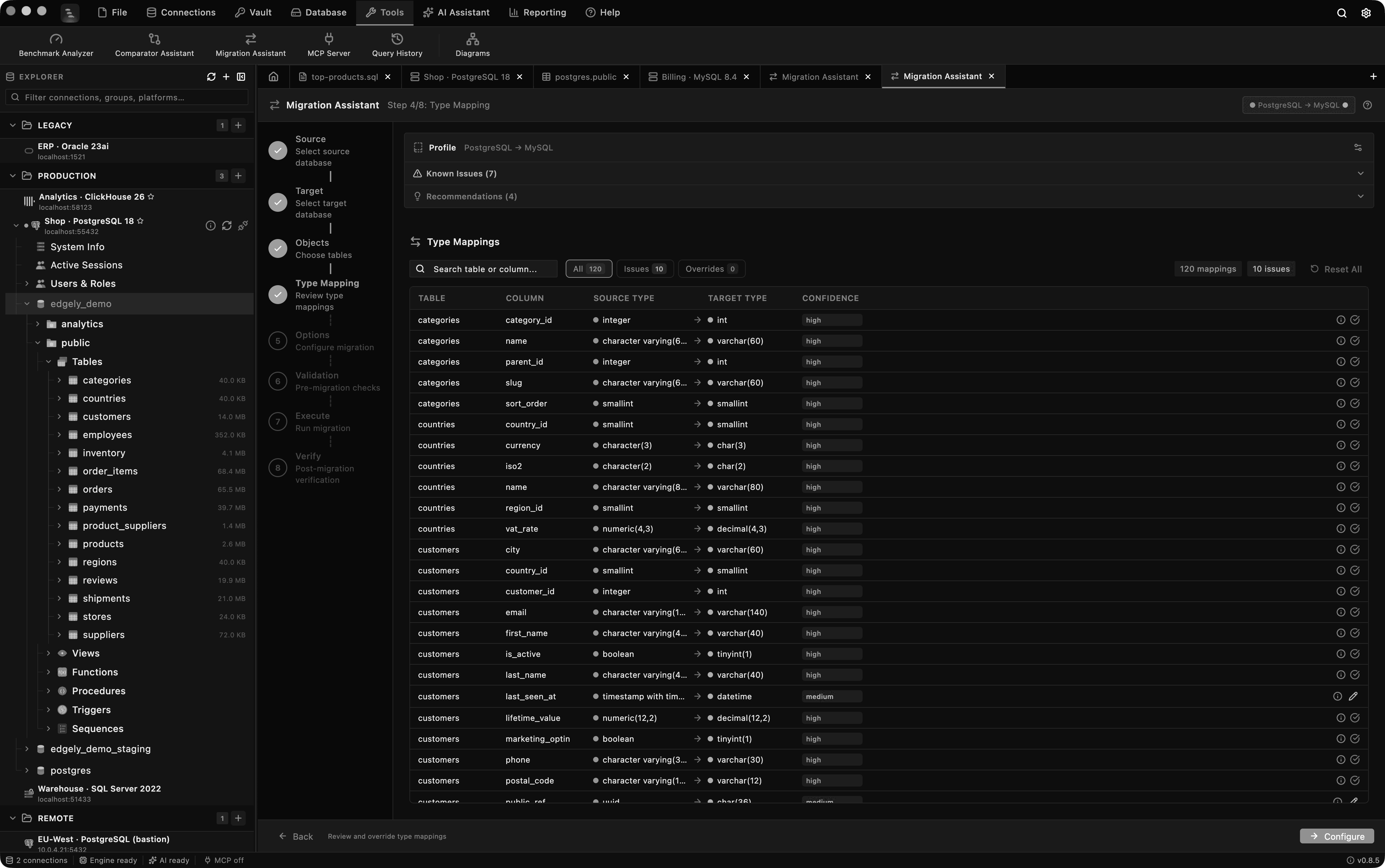This screenshot has width=1385, height=868.
Task: Open a new tab with plus icon
Action: 1373,76
